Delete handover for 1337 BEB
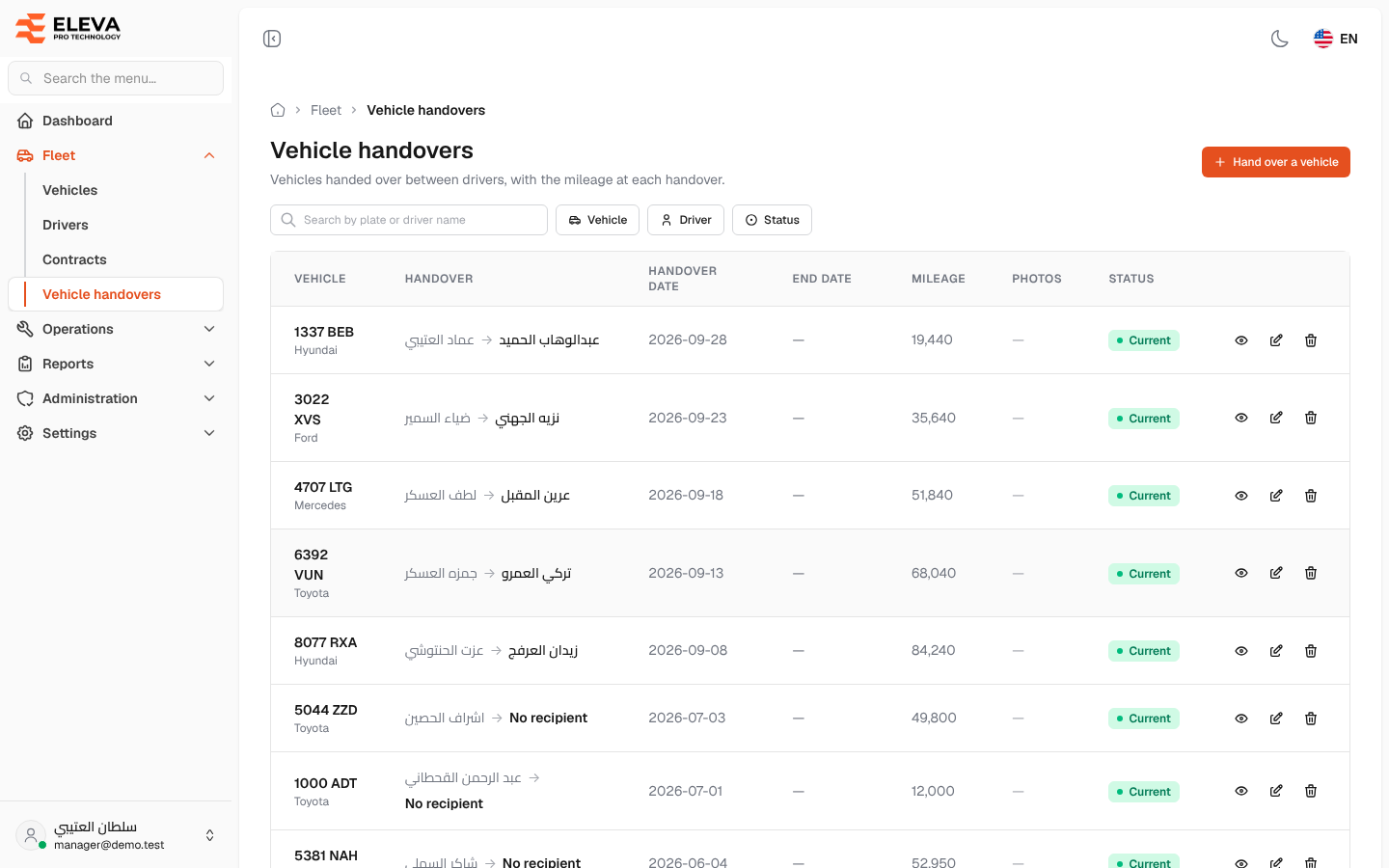This screenshot has height=868, width=1389. (1311, 340)
